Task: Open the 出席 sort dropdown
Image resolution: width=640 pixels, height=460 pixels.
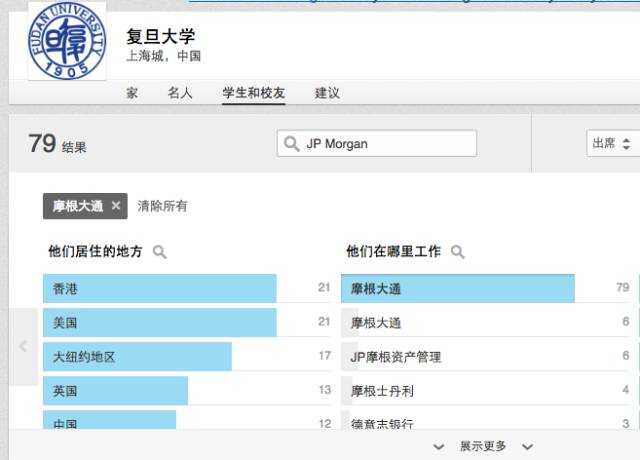Action: tap(612, 143)
